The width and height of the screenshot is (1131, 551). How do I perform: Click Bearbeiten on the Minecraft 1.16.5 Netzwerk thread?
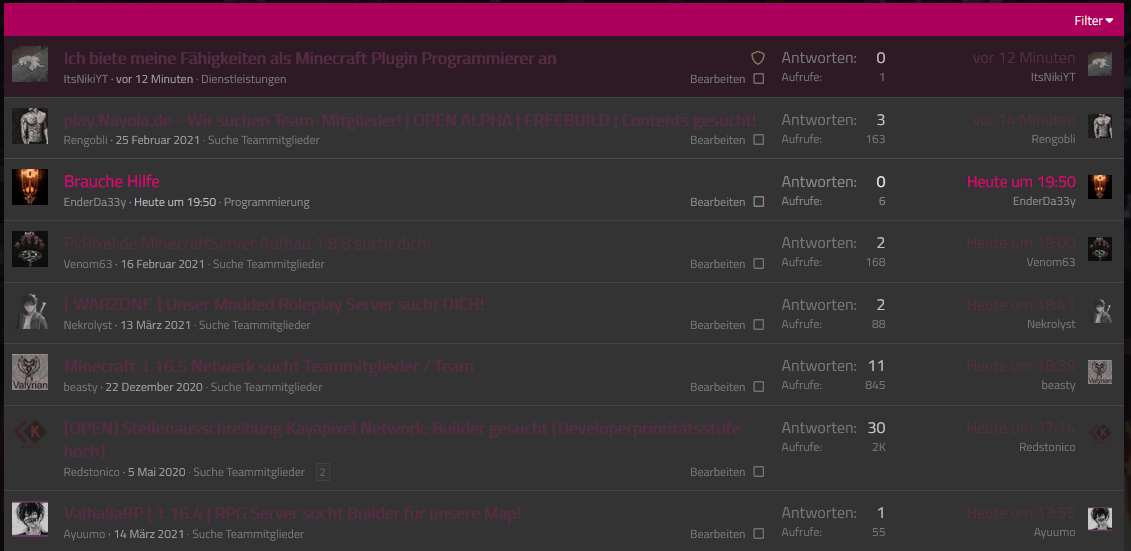tap(718, 387)
